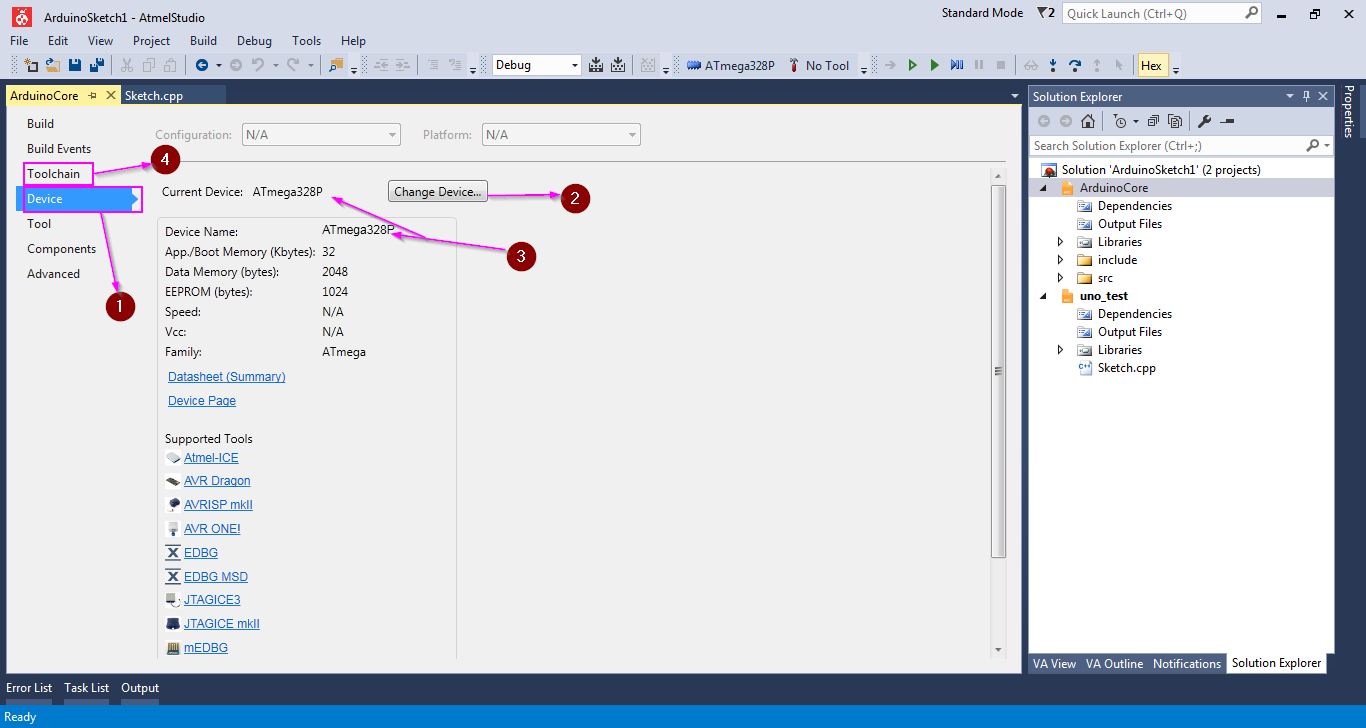Open the Project menu
Screen dimensions: 1366x728
[x=151, y=41]
